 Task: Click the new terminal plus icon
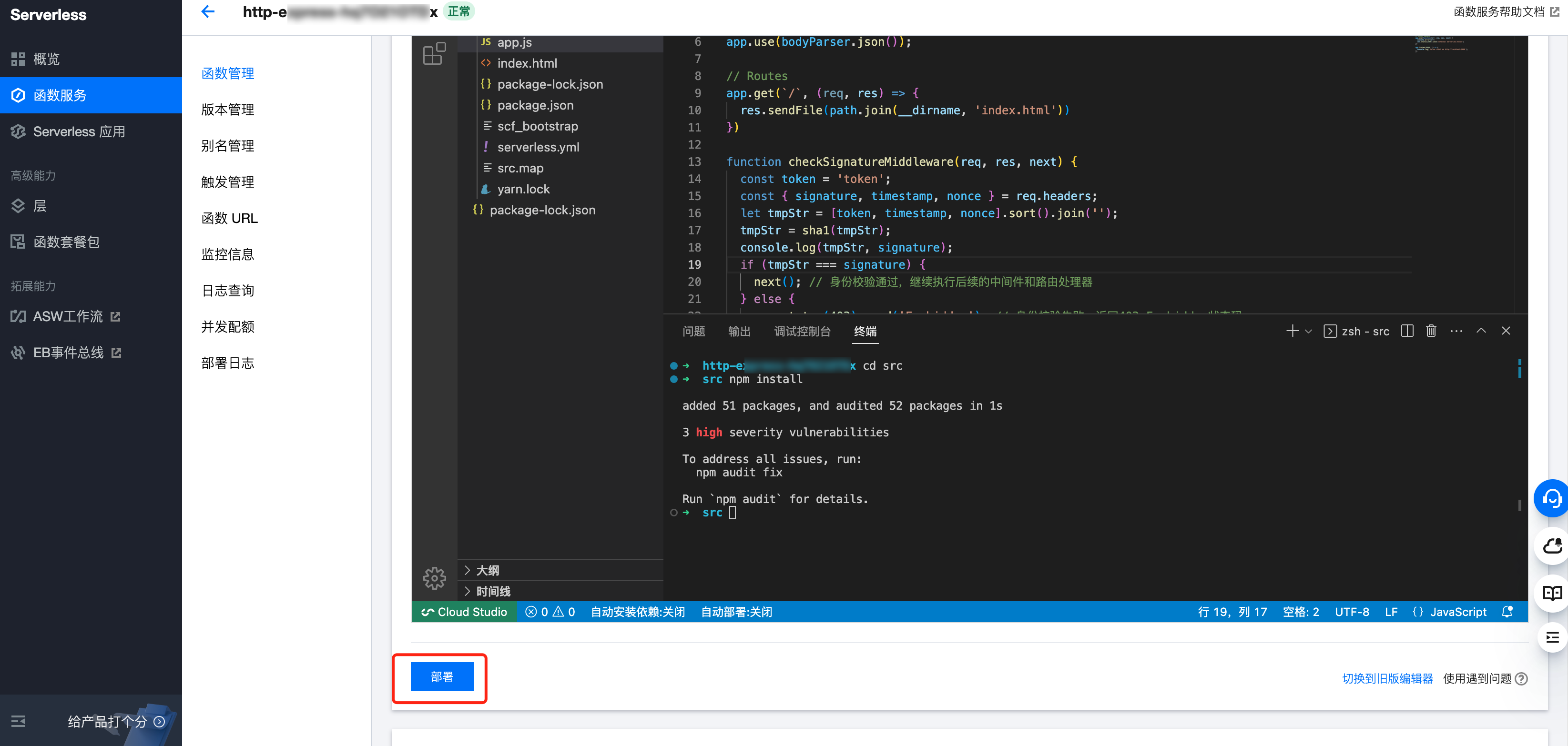pyautogui.click(x=1292, y=331)
